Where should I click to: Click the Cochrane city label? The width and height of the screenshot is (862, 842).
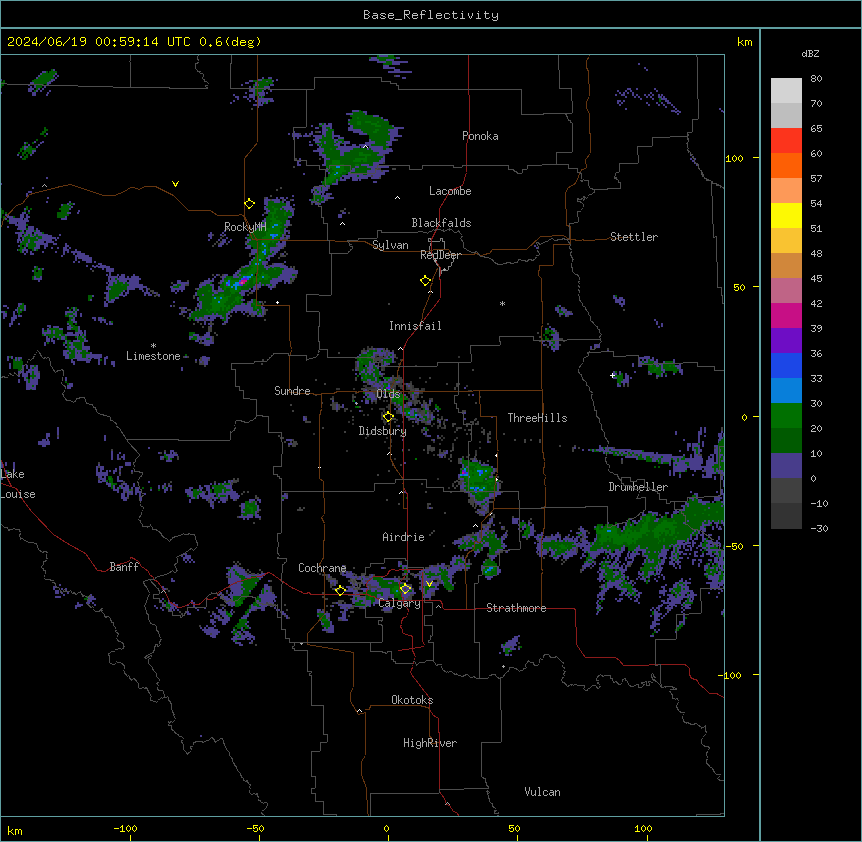click(322, 568)
